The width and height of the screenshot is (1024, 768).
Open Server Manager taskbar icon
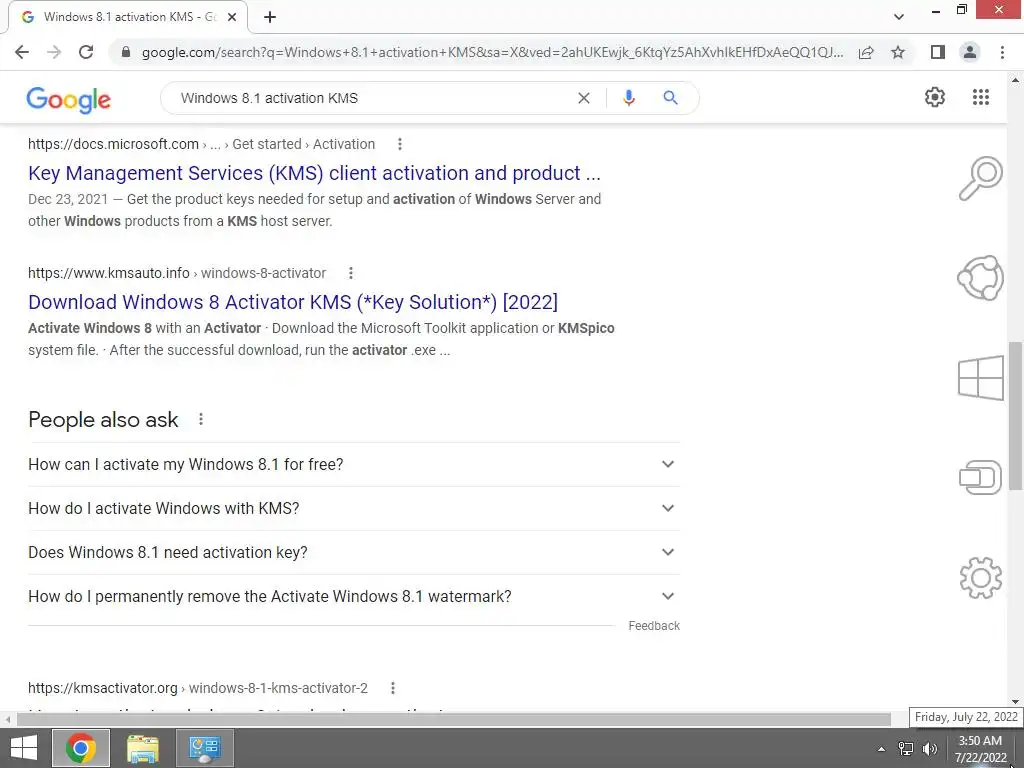(x=205, y=748)
